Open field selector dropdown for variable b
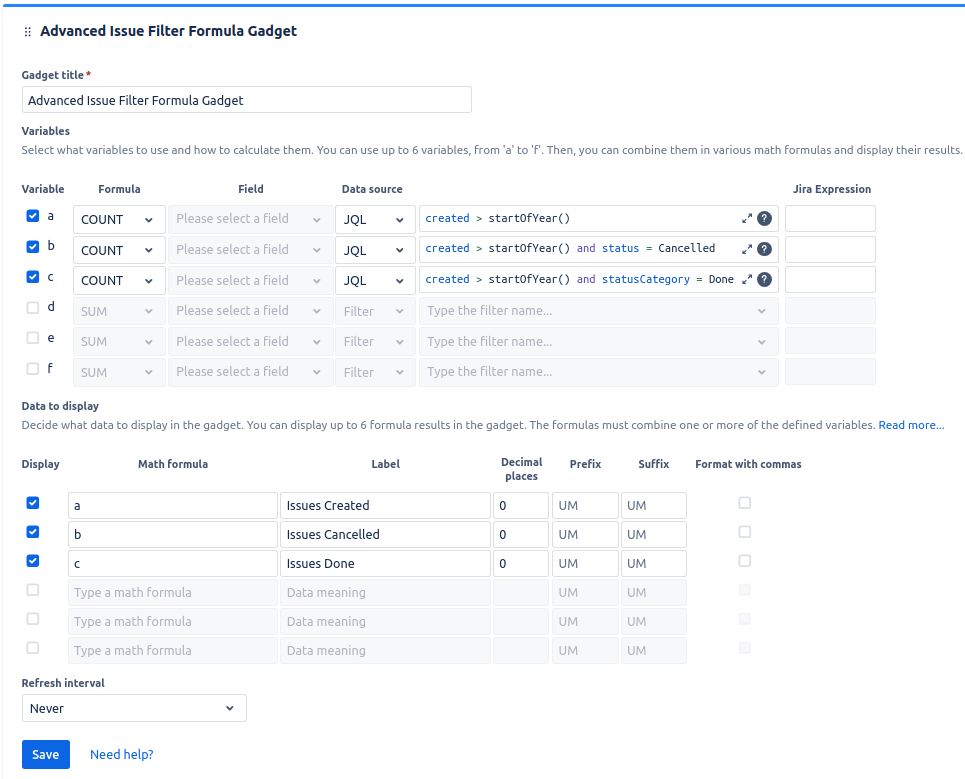965x779 pixels. click(250, 250)
